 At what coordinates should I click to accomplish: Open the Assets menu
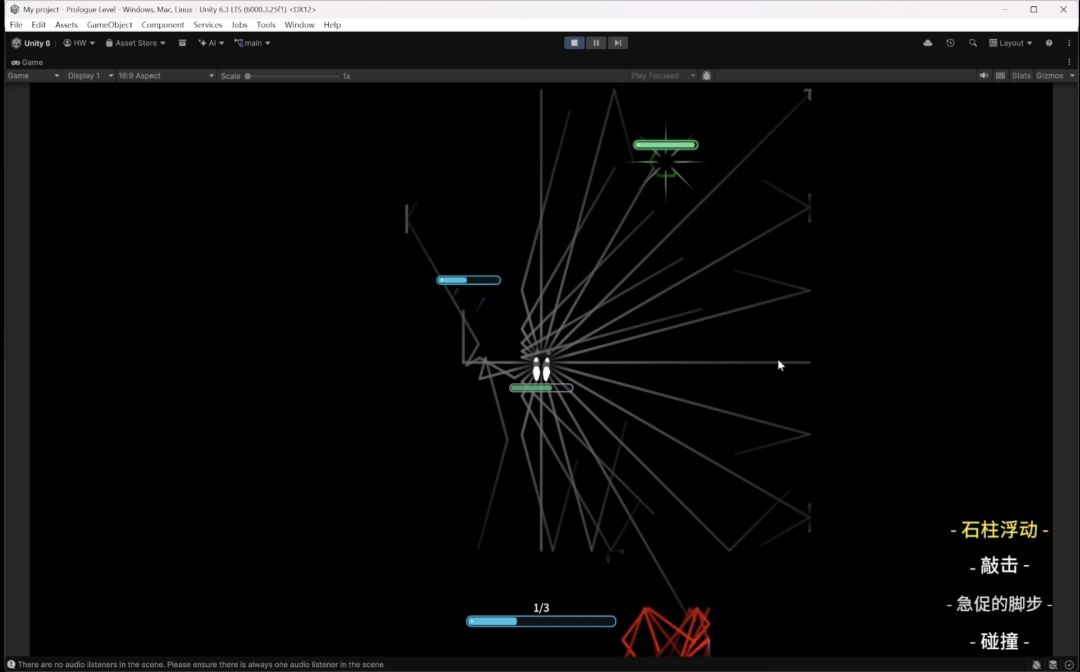[x=66, y=25]
